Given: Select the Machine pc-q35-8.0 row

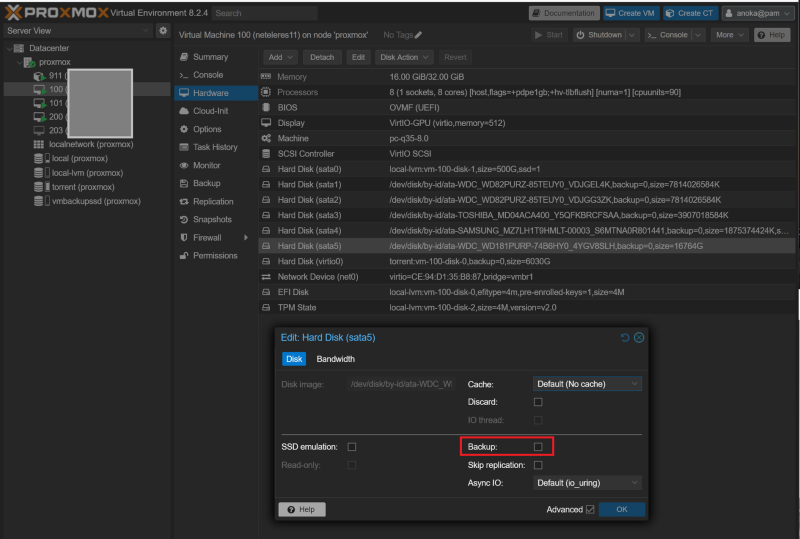Looking at the screenshot, I should point(529,138).
